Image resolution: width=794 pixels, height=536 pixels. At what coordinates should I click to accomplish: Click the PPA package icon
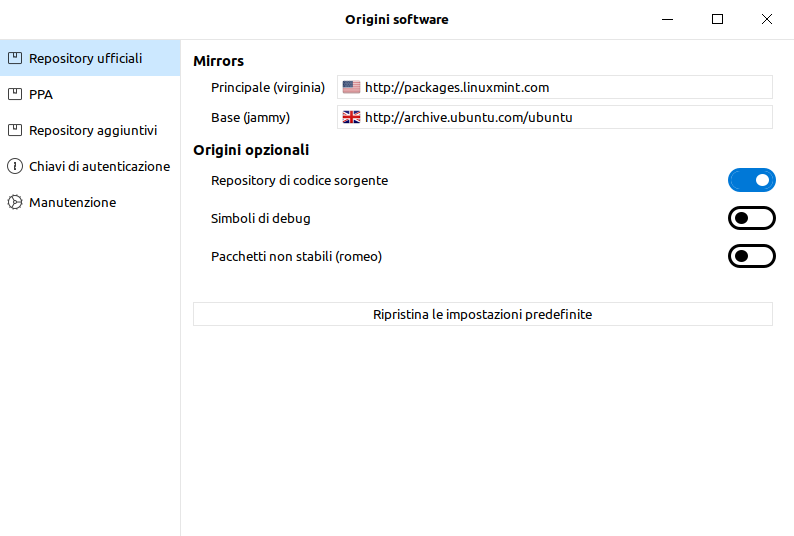click(15, 94)
